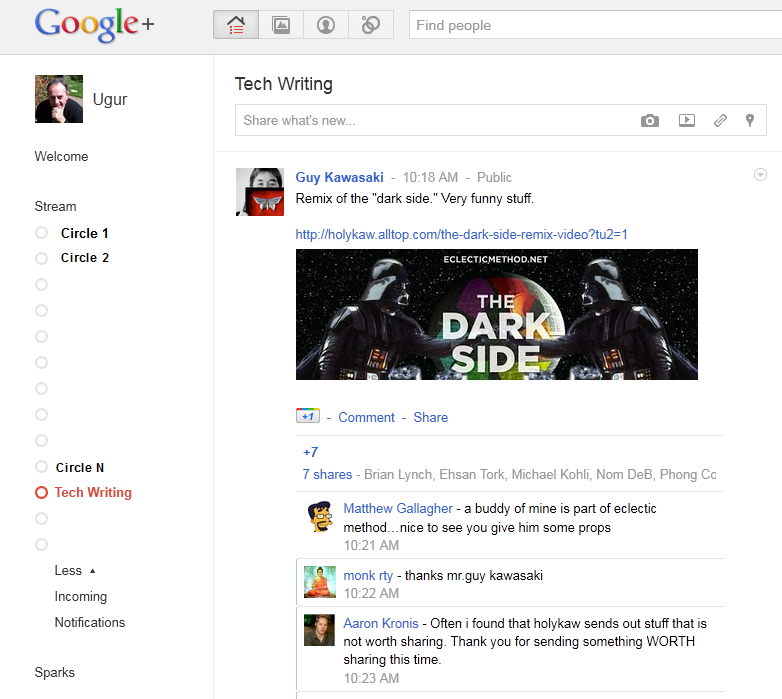782x699 pixels.
Task: Focus the Find people search box
Action: (x=595, y=25)
